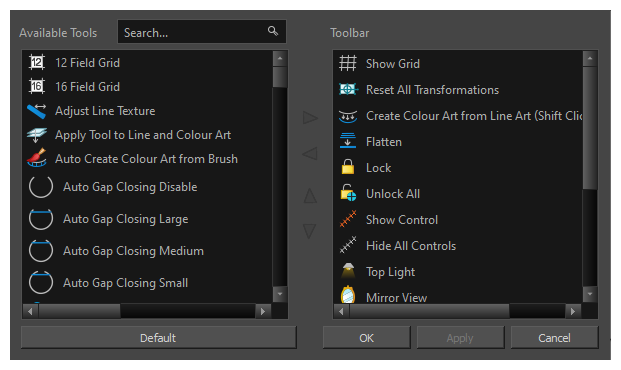This screenshot has width=621, height=370.
Task: Select the 12 Field Grid icon
Action: tap(37, 63)
